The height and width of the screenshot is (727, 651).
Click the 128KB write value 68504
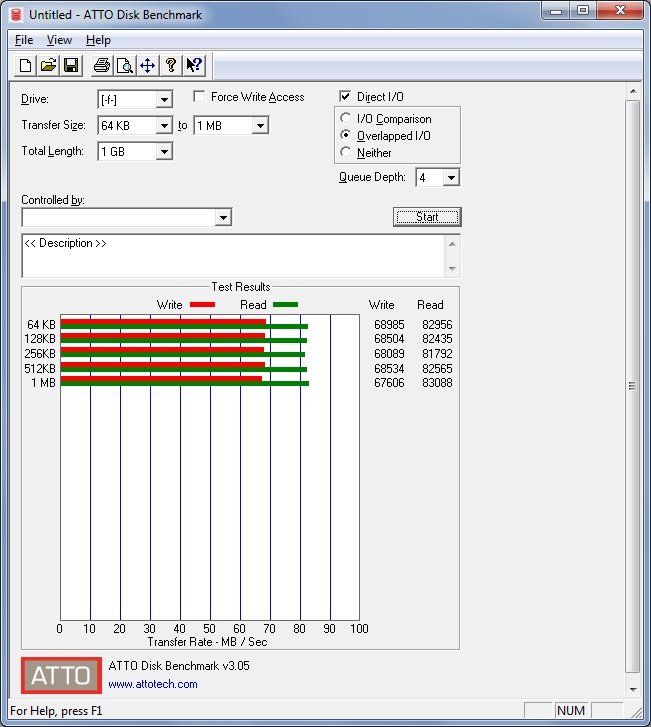click(389, 339)
